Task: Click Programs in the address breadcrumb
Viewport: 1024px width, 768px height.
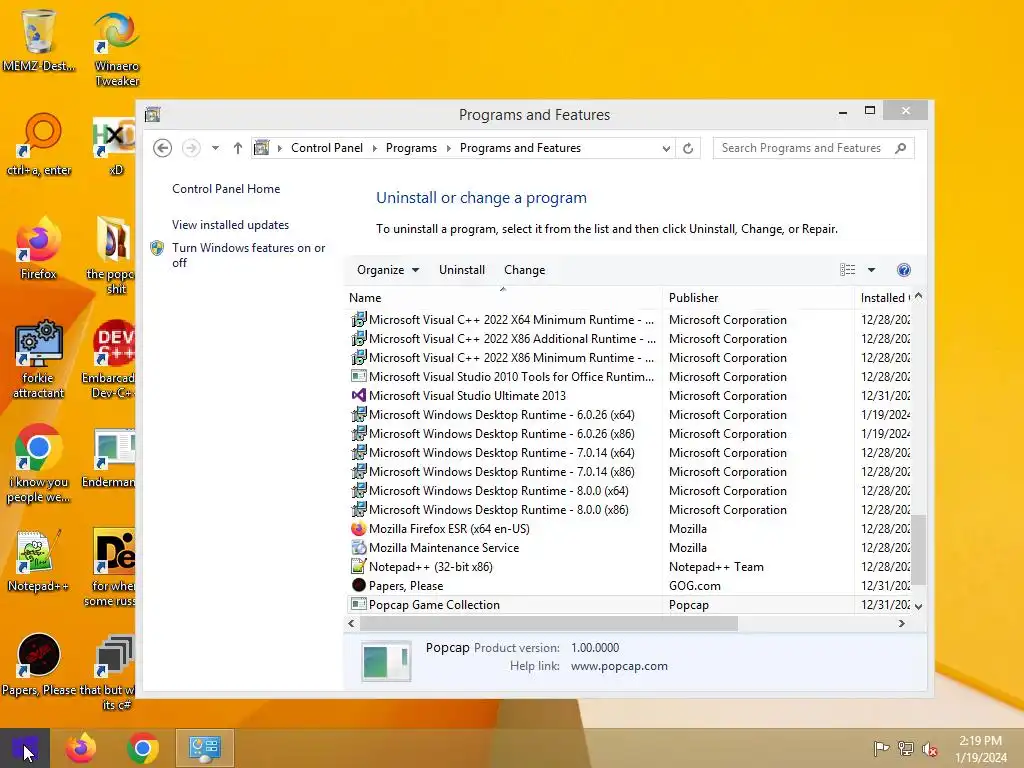Action: click(411, 148)
